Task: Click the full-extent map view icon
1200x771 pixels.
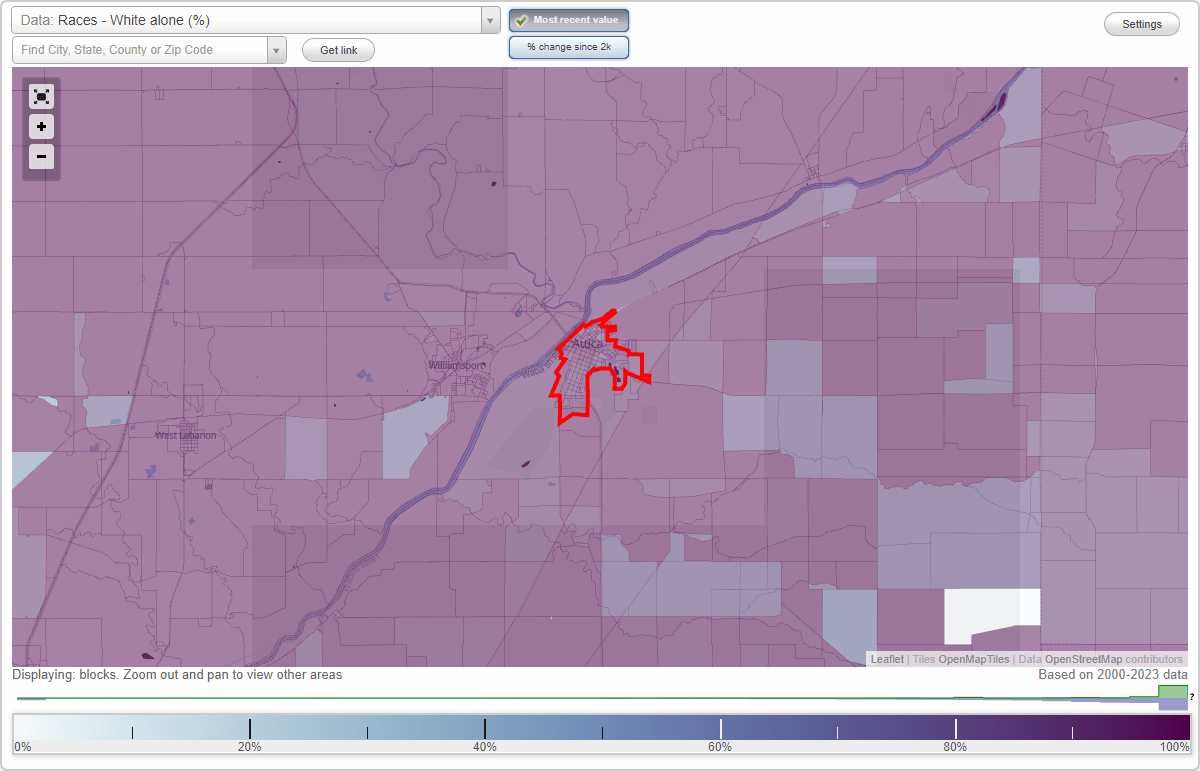Action: [41, 96]
